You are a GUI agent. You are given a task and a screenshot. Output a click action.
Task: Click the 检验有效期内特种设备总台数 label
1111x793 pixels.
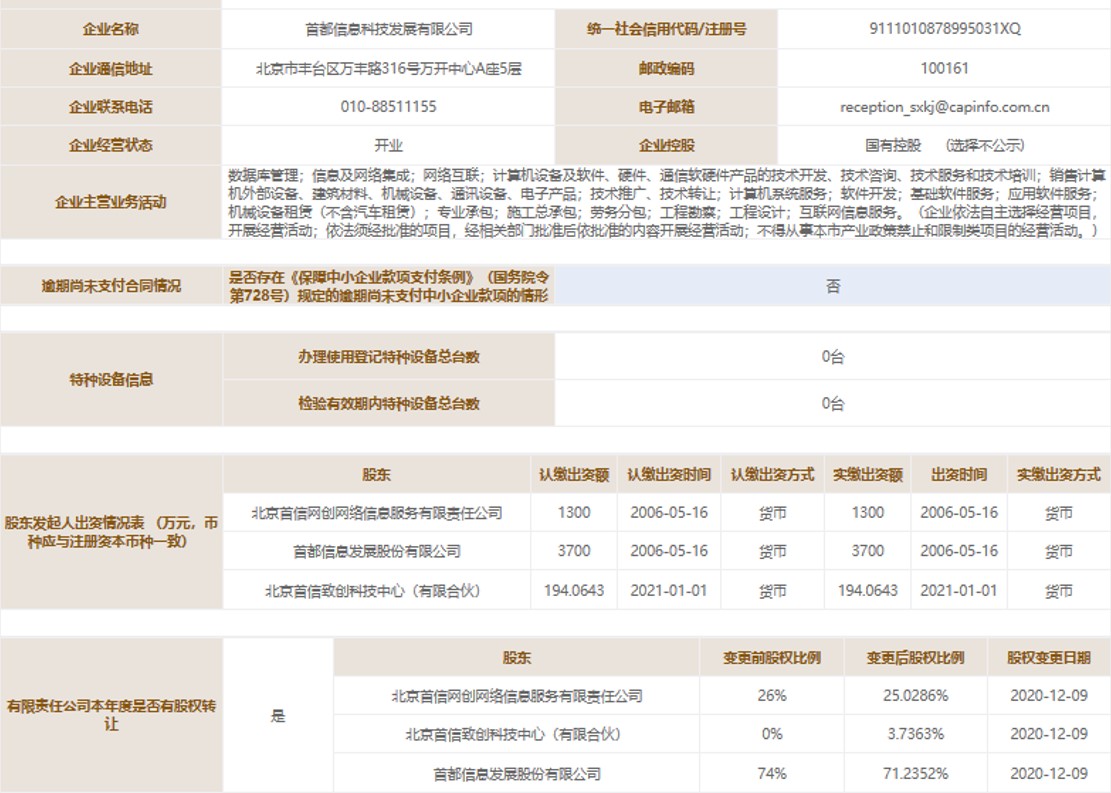[388, 403]
